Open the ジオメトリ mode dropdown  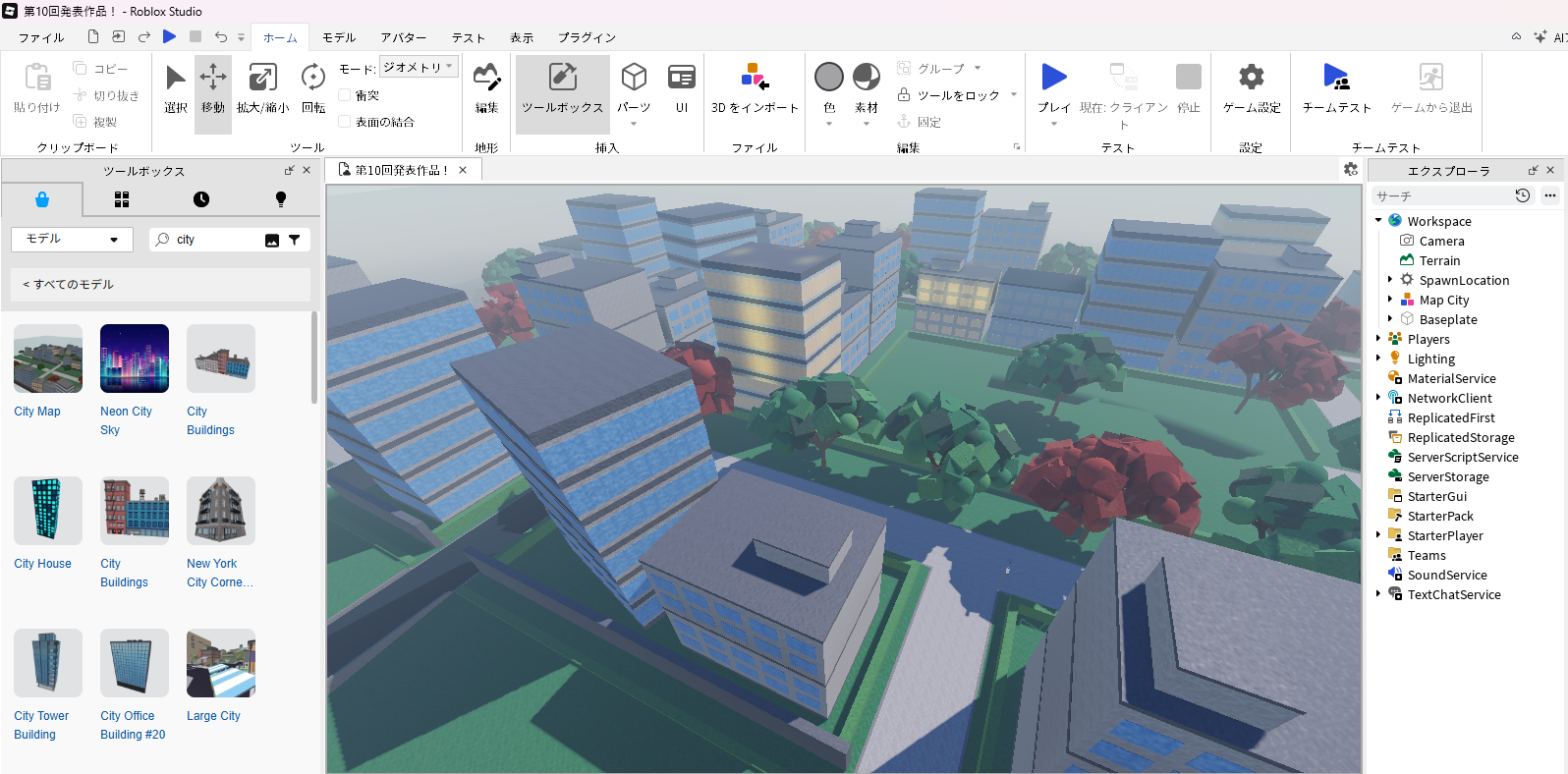420,67
